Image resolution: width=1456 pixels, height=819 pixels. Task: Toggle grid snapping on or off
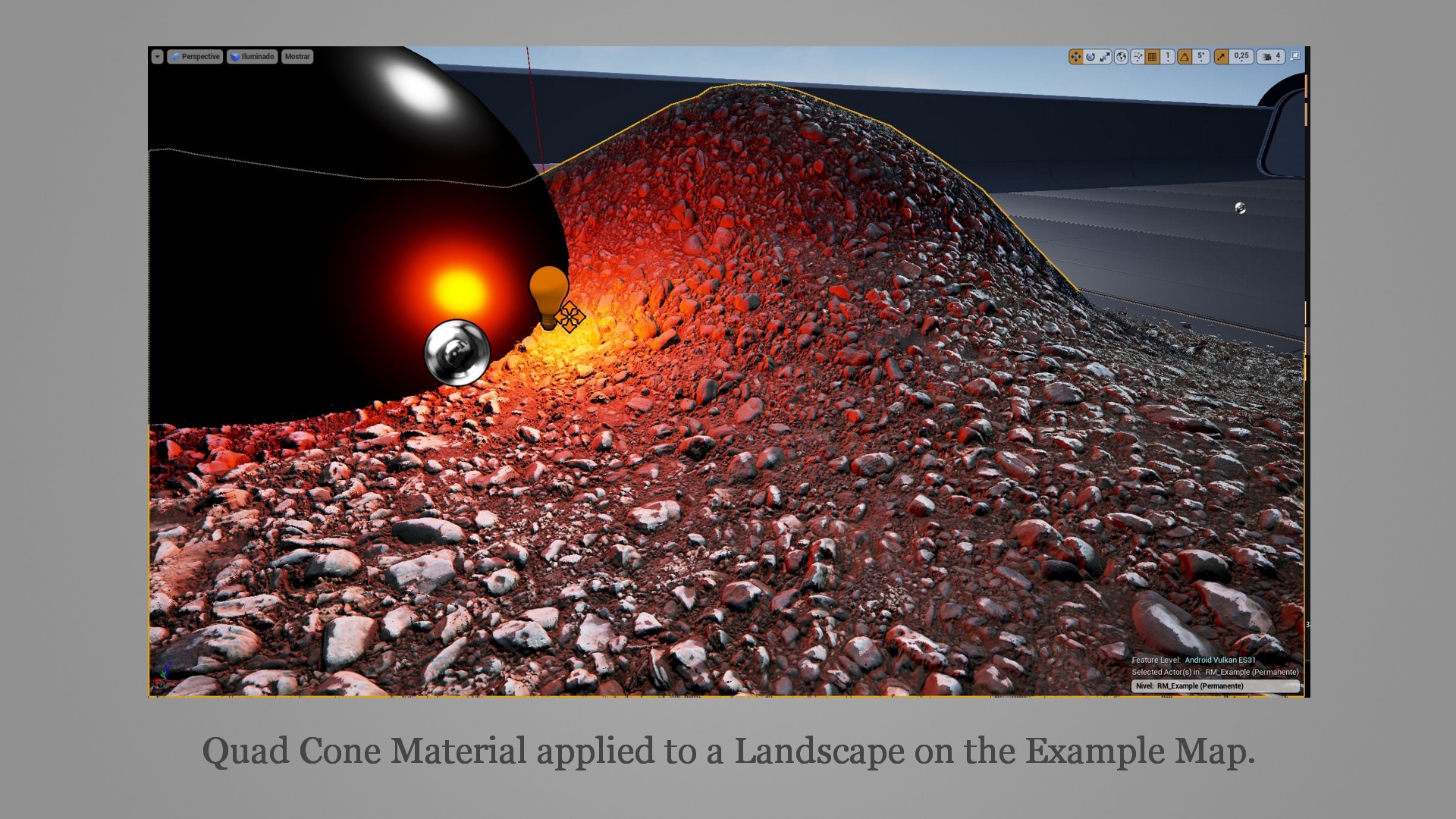click(x=1153, y=57)
